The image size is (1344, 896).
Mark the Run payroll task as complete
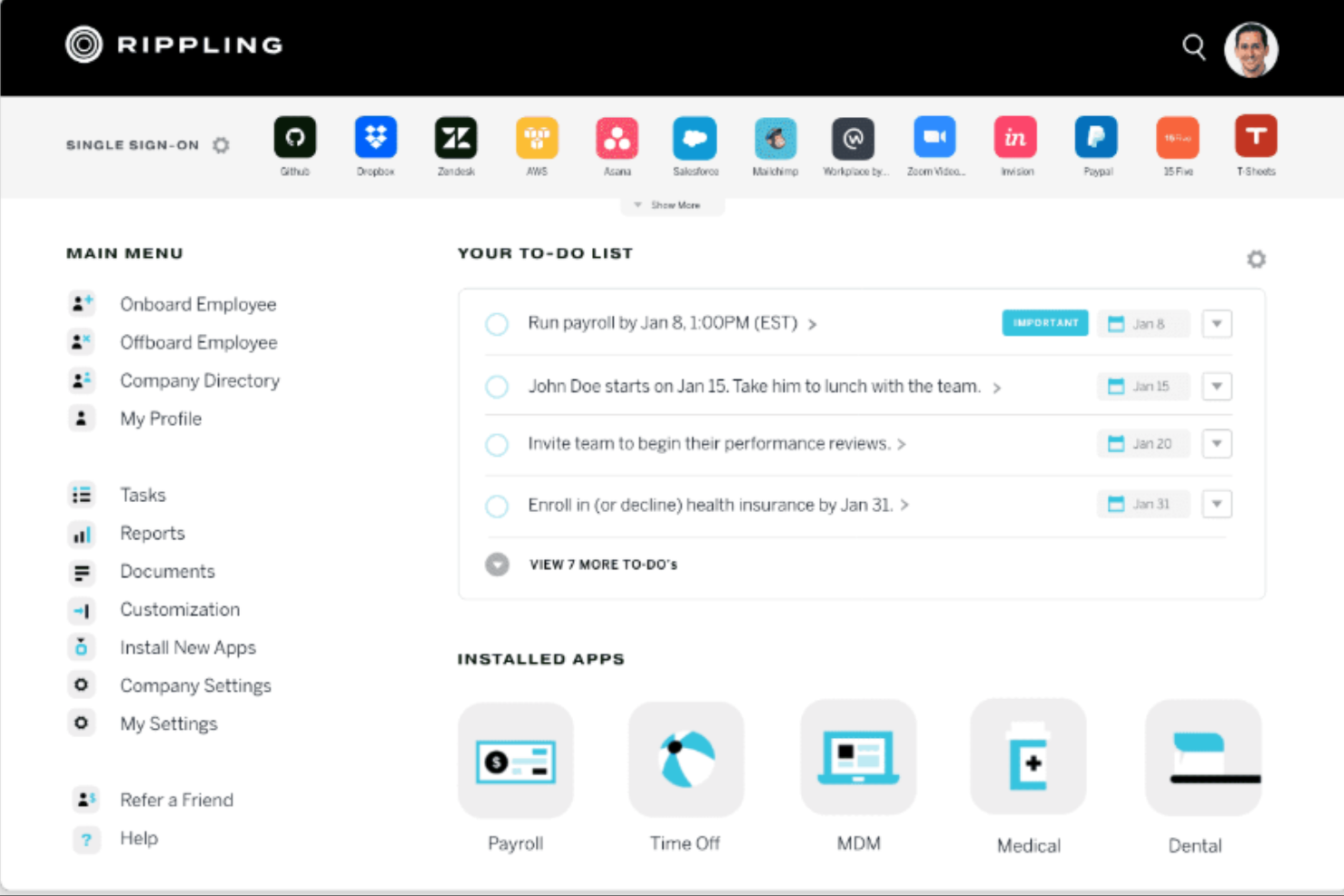(497, 324)
